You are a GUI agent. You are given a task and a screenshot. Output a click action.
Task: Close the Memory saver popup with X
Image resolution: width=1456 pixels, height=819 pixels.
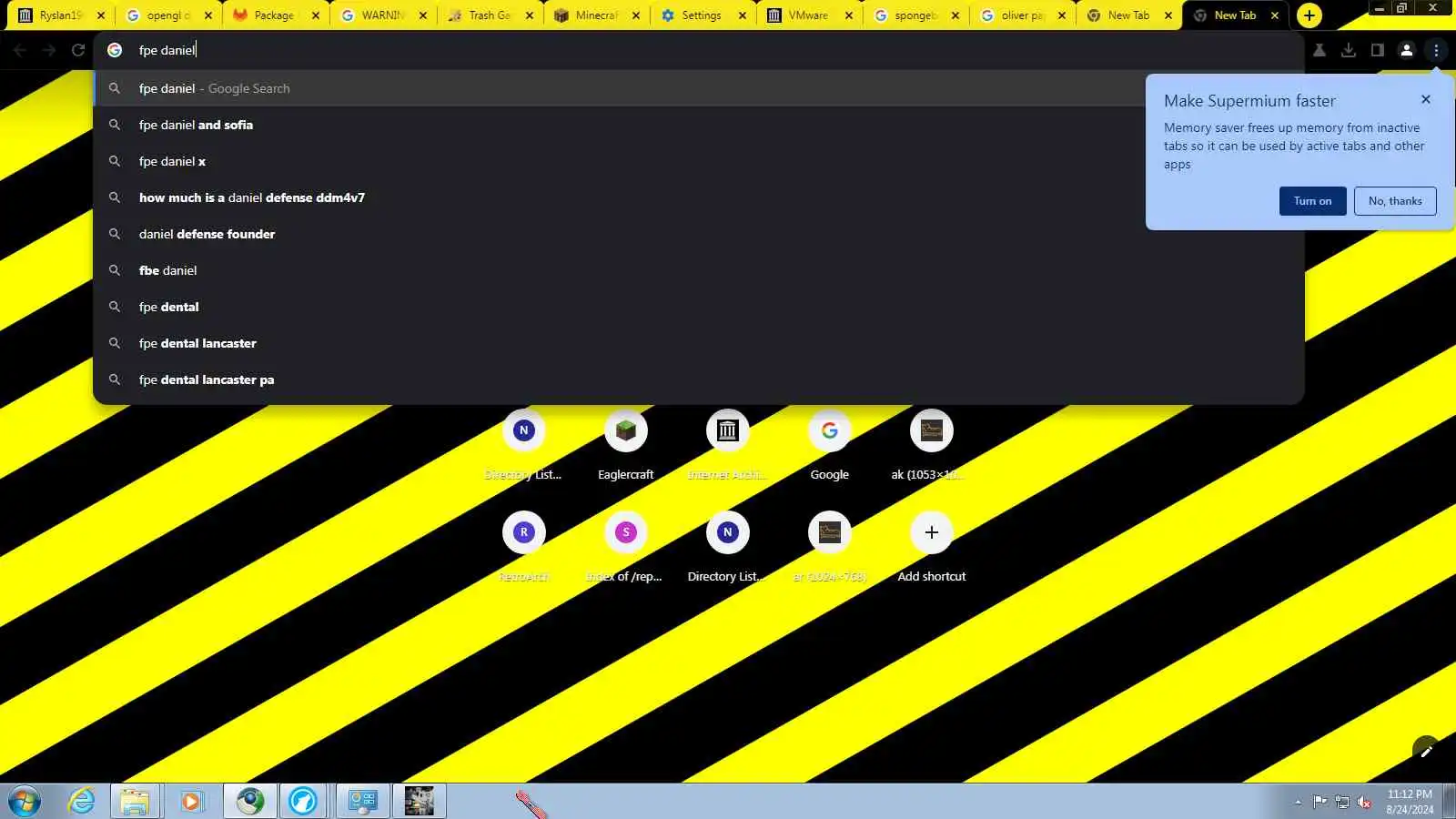click(x=1426, y=99)
